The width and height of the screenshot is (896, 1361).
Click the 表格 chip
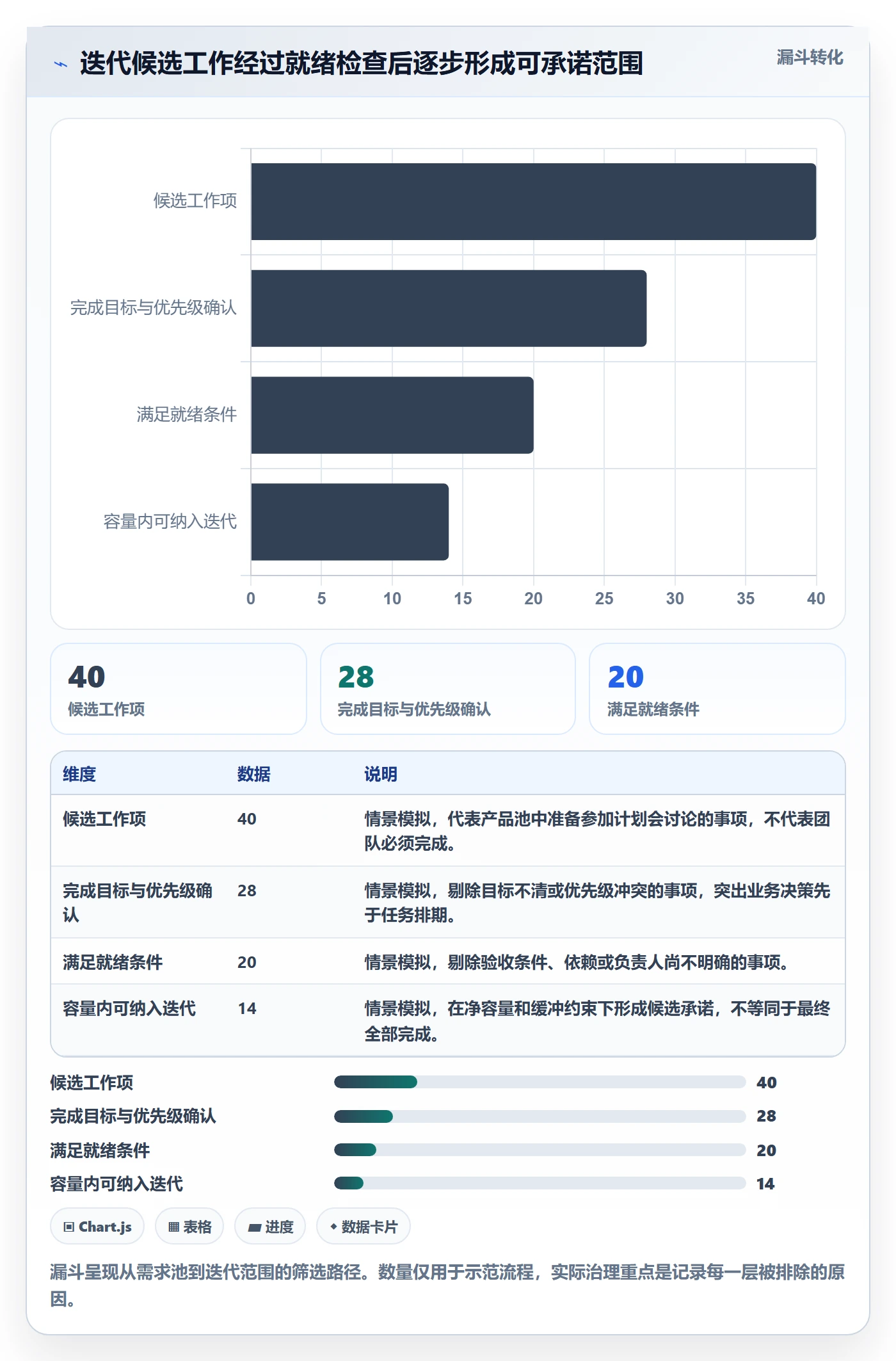[x=189, y=1227]
